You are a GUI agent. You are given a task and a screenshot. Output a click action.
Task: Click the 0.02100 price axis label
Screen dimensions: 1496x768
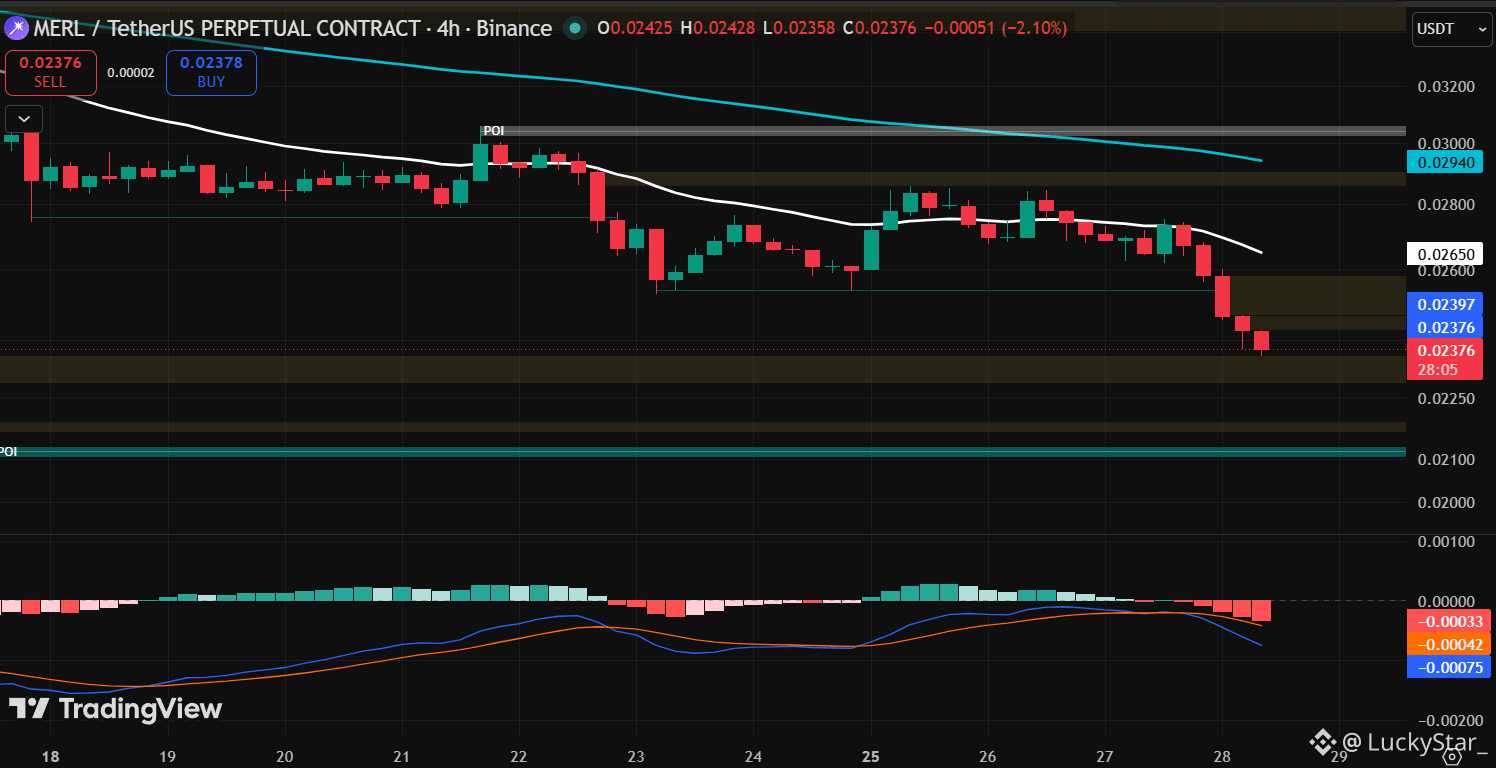click(x=1446, y=459)
